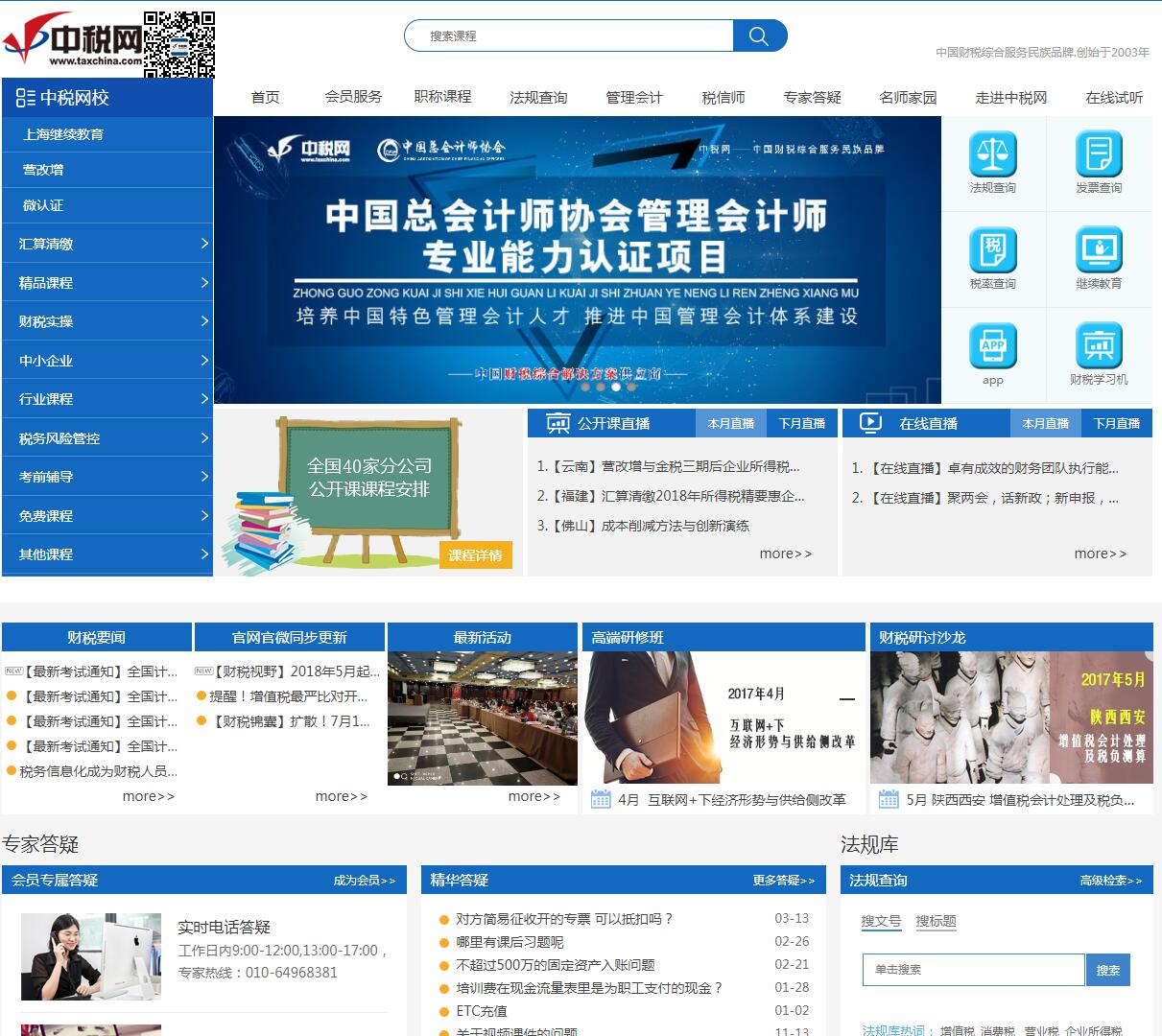Open the 高端研修班 互联网+下 image
Viewport: 1162px width, 1036px height.
pos(723,718)
